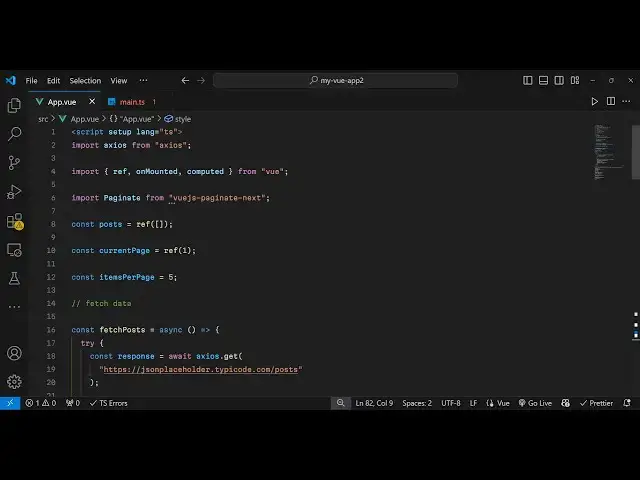Click the "vuejs-paginate-next" import string

point(217,198)
